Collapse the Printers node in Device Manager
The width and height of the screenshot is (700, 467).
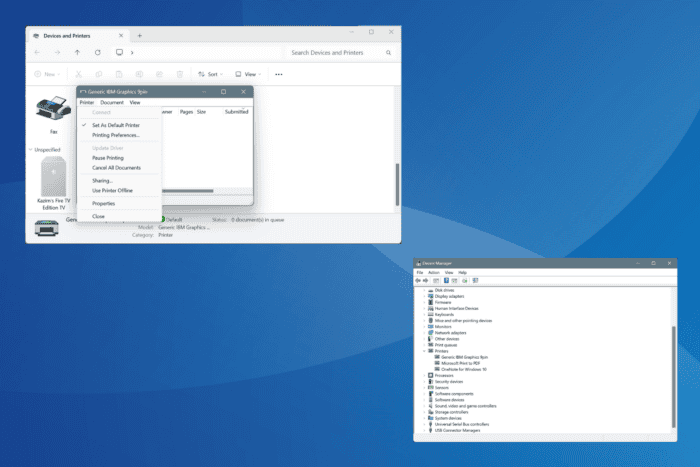pos(424,351)
